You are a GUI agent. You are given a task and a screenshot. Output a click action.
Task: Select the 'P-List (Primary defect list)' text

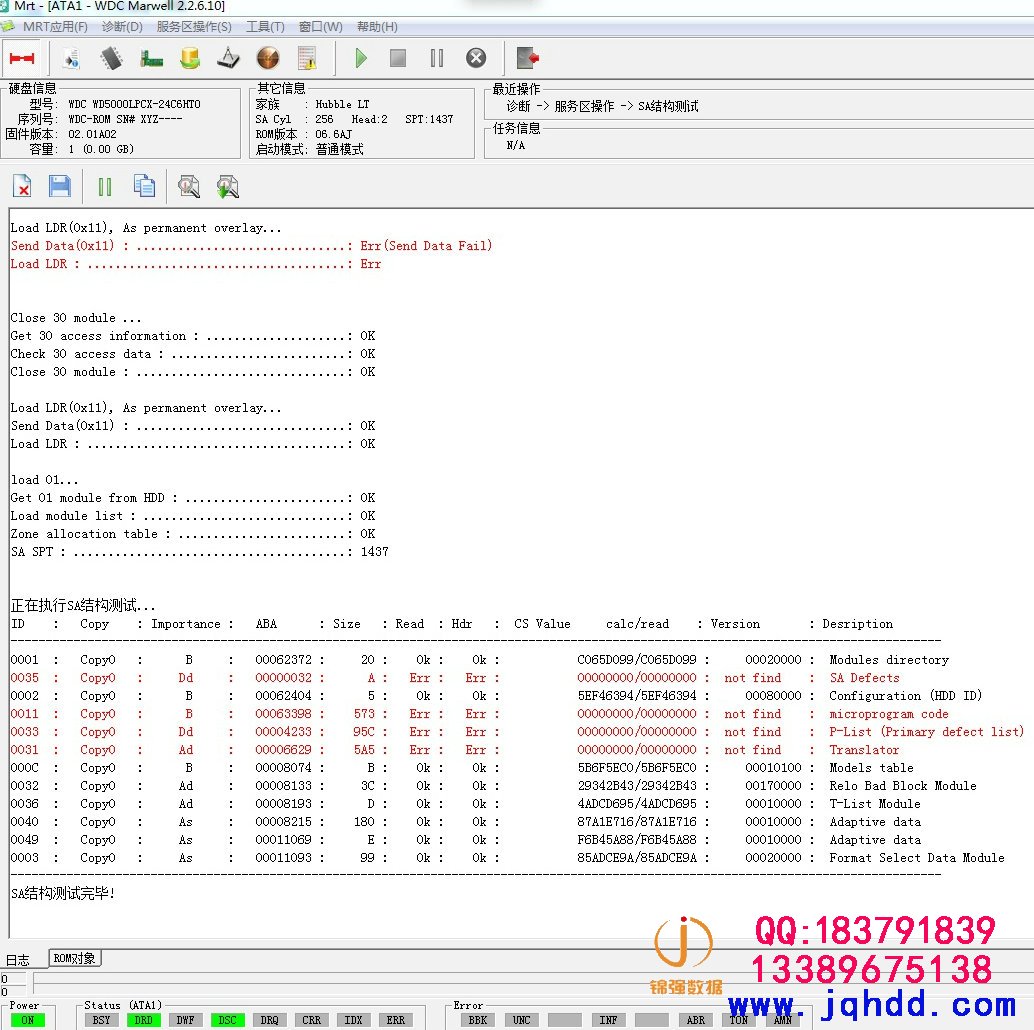927,732
